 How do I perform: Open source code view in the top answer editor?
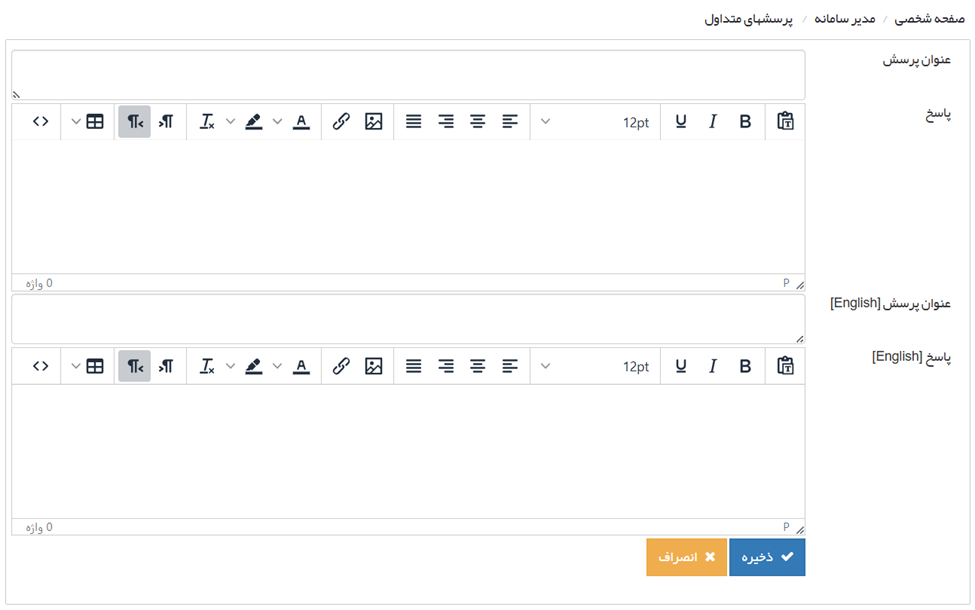pos(40,122)
